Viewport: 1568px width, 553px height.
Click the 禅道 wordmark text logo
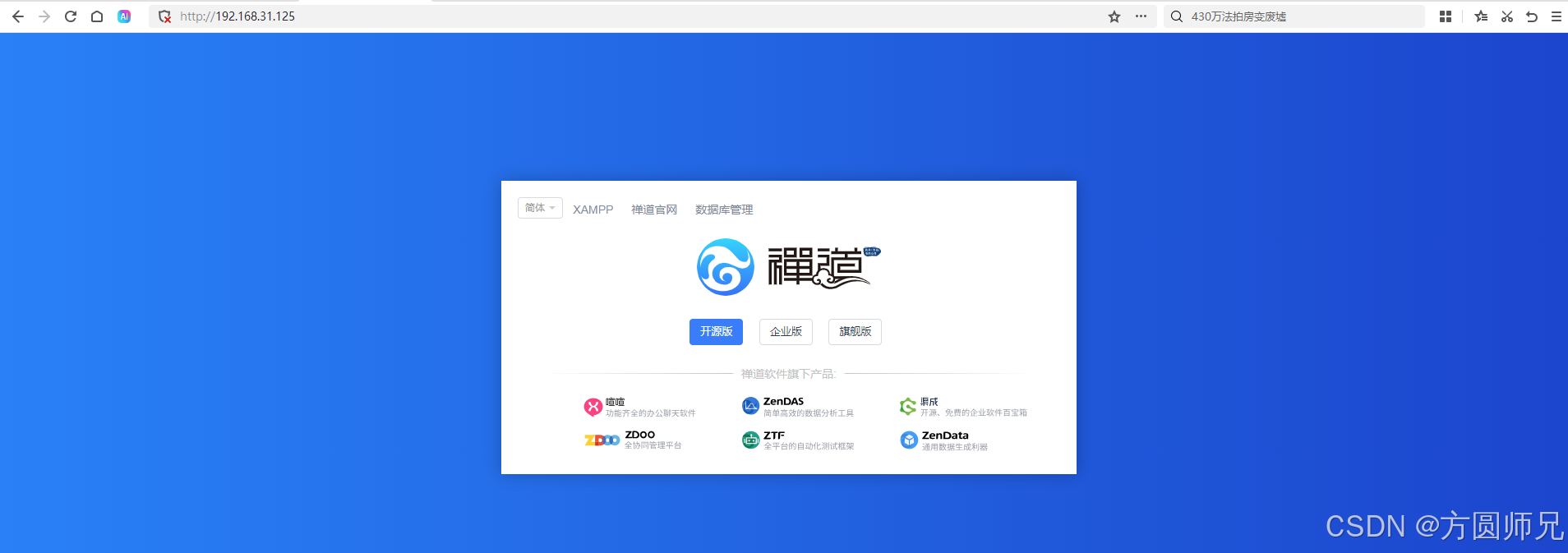point(823,266)
